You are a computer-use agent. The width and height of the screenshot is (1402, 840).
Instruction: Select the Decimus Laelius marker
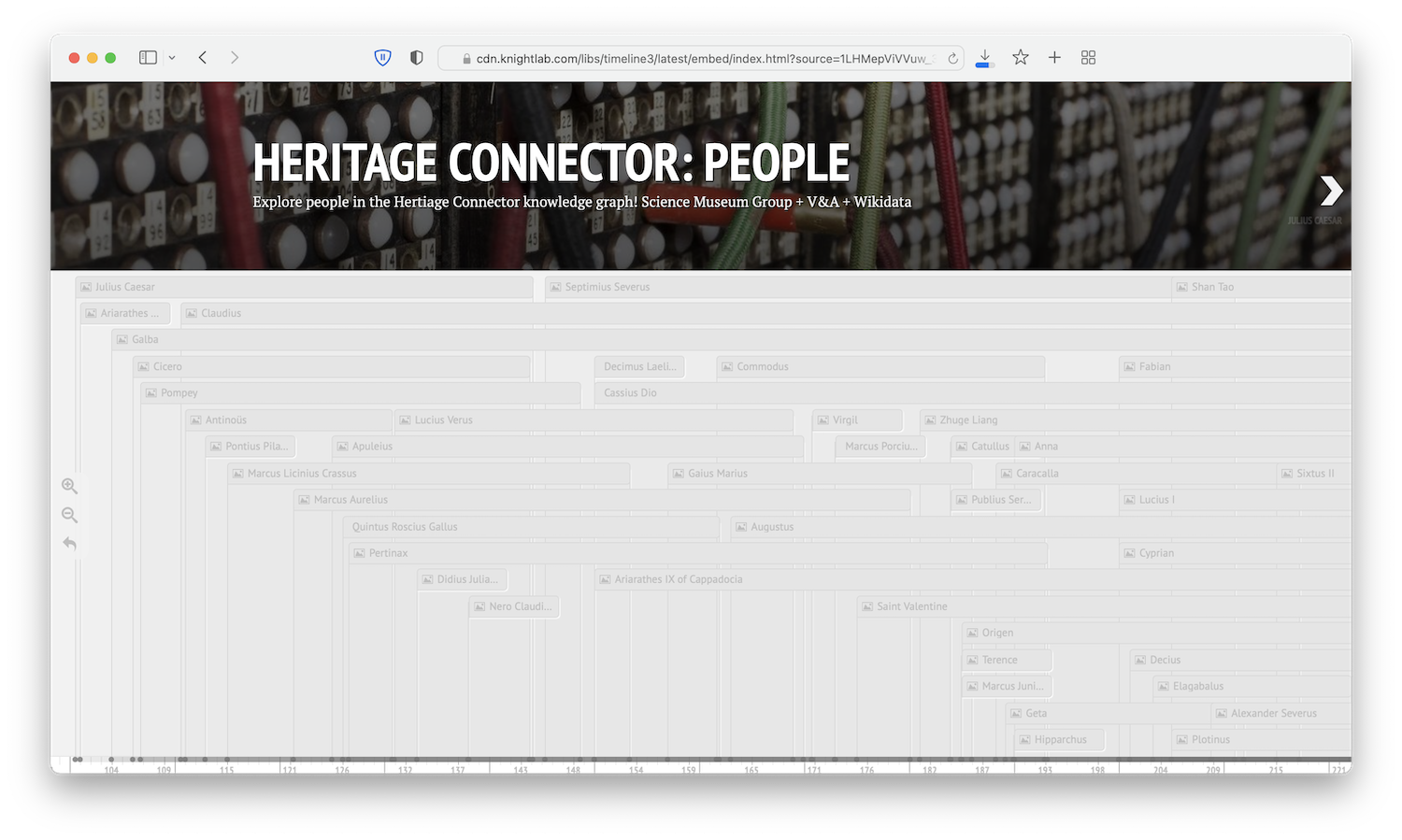[x=639, y=366]
